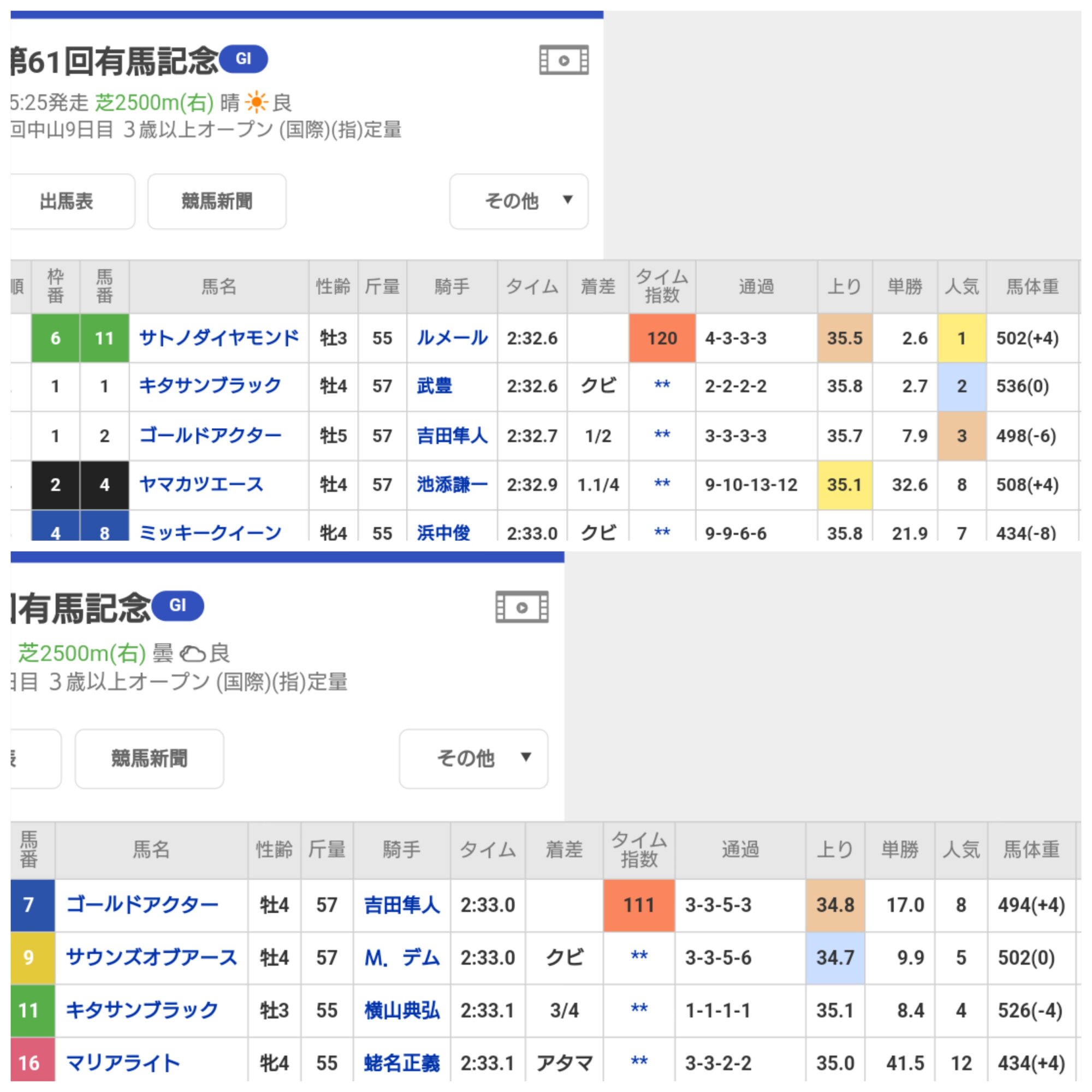Open horse サウンズオブアース link
The image size is (1092, 1092).
pyautogui.click(x=151, y=957)
